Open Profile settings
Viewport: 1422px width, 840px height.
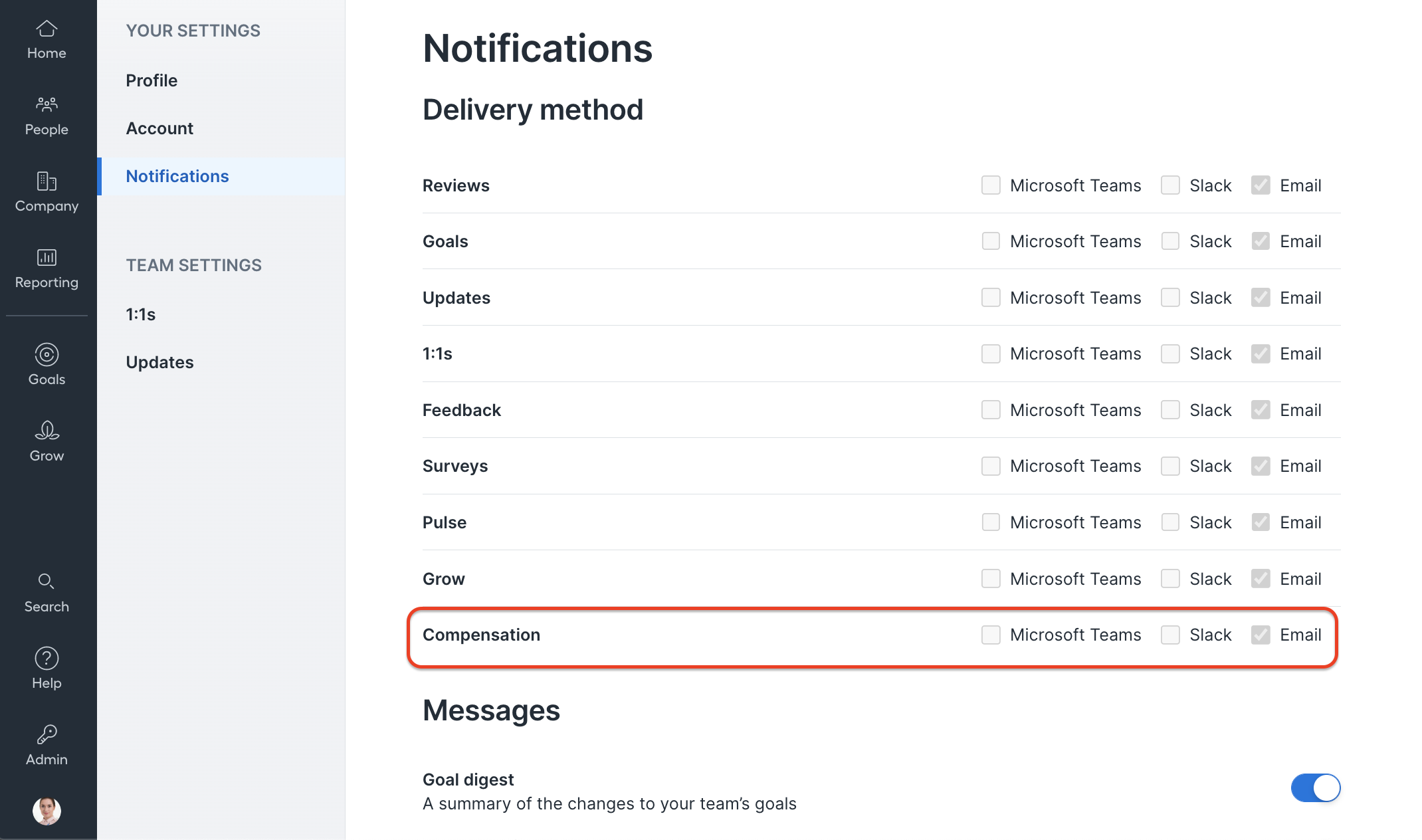pos(152,80)
